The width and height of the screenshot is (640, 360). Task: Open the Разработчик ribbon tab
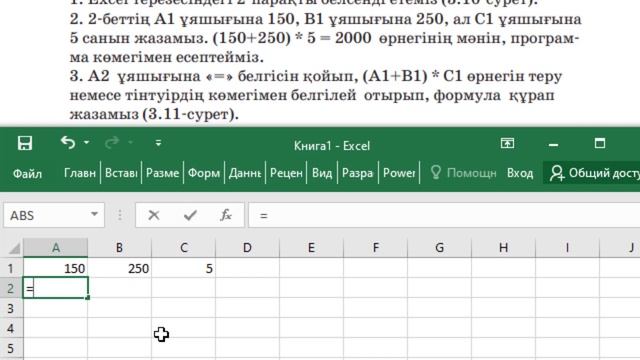click(x=358, y=173)
